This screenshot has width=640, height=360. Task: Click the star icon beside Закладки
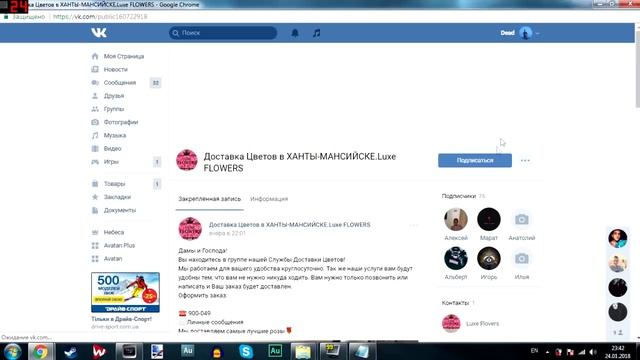pyautogui.click(x=95, y=197)
